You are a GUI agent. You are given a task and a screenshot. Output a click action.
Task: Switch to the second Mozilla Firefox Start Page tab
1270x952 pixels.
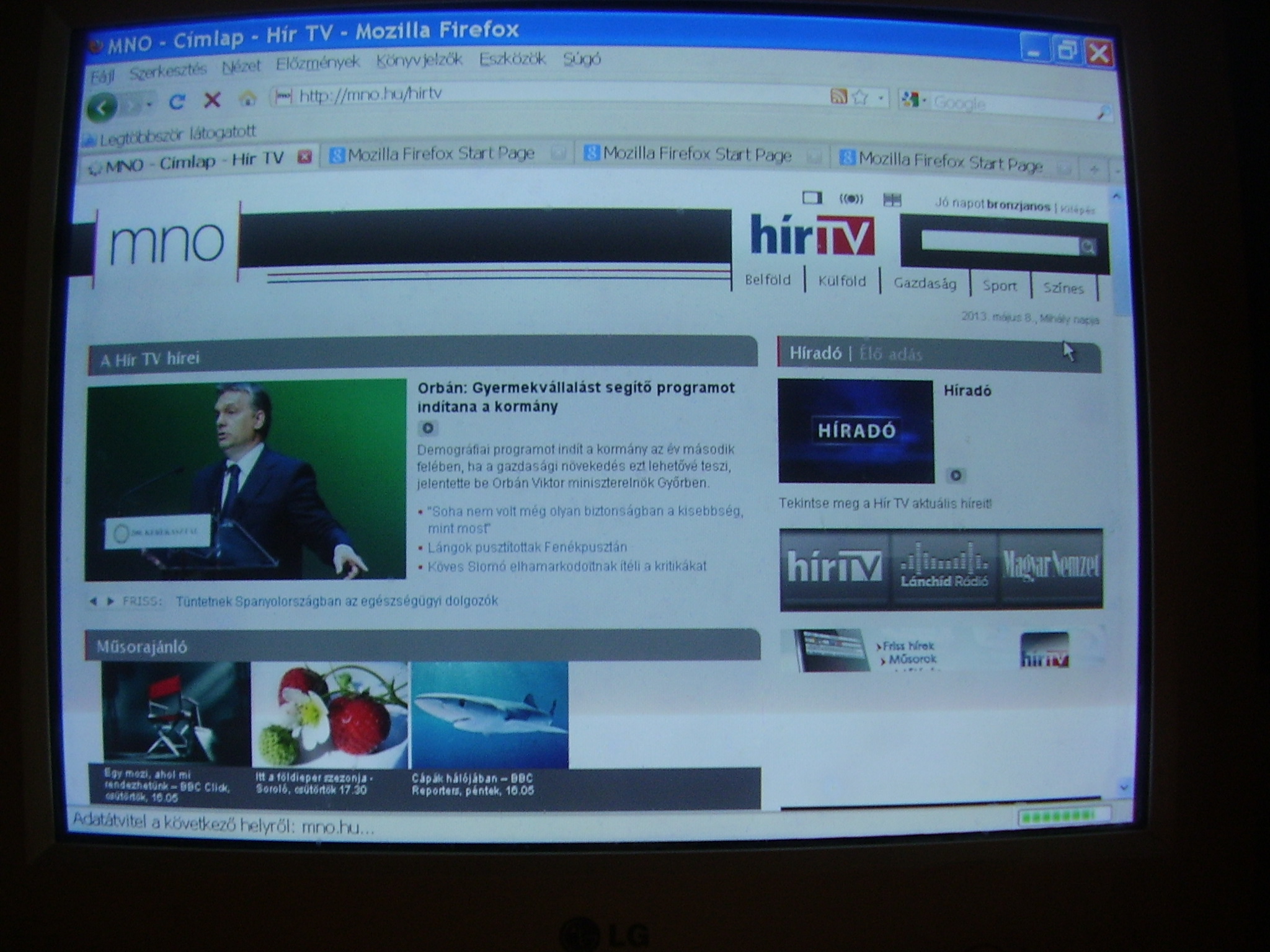tap(697, 154)
